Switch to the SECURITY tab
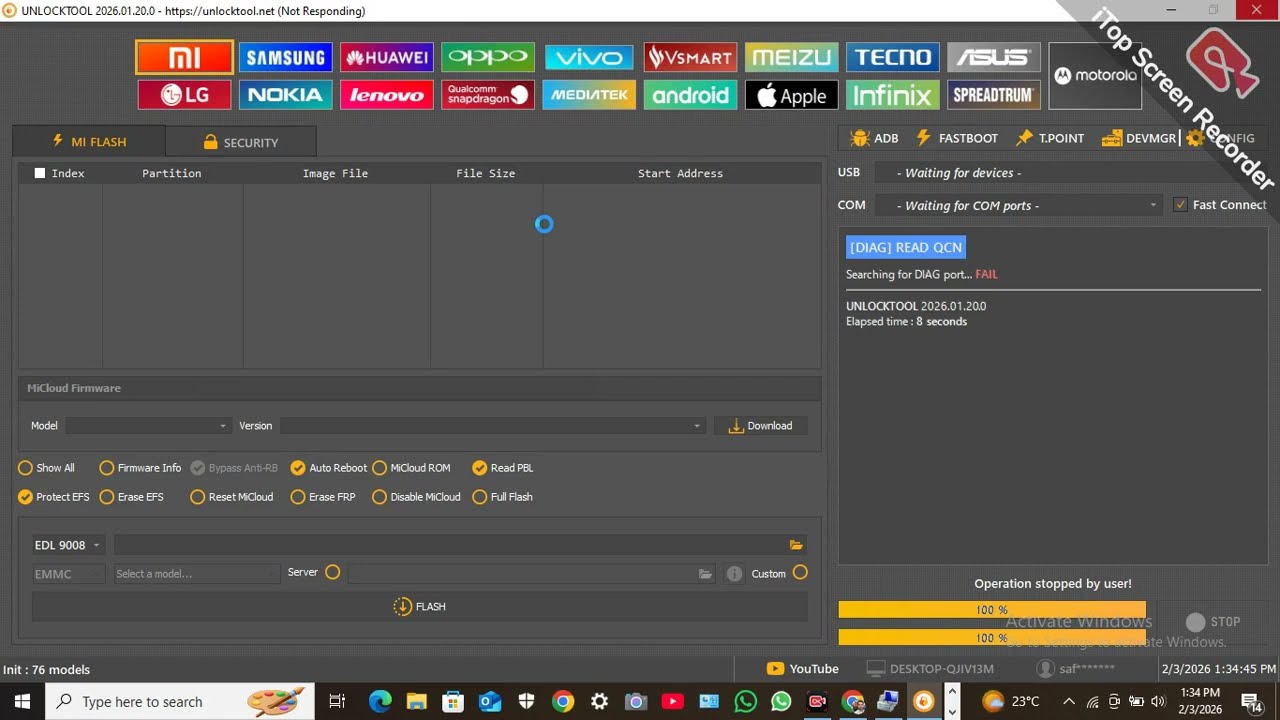This screenshot has height=720, width=1280. (241, 142)
